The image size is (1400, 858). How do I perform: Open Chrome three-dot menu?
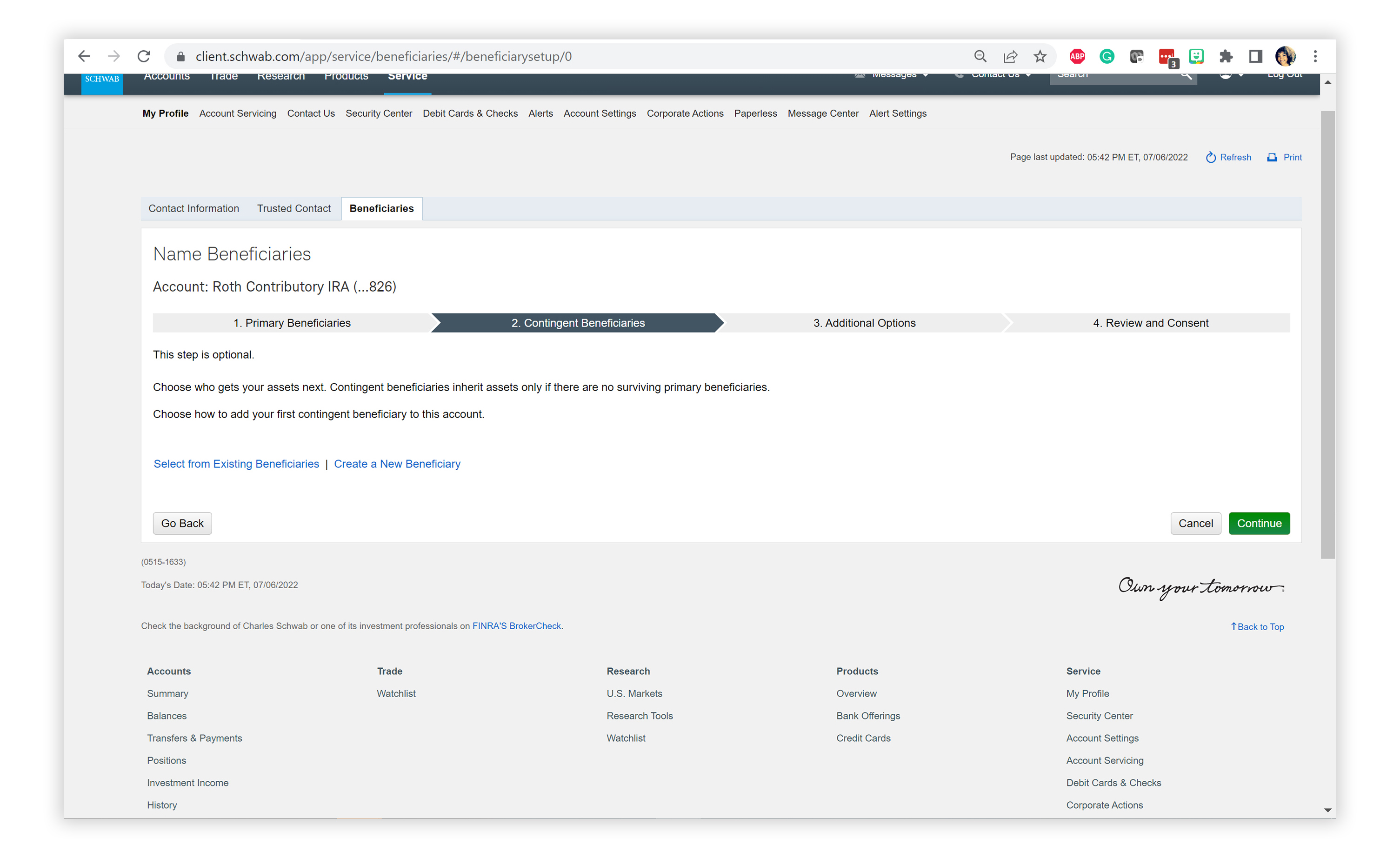click(1315, 56)
